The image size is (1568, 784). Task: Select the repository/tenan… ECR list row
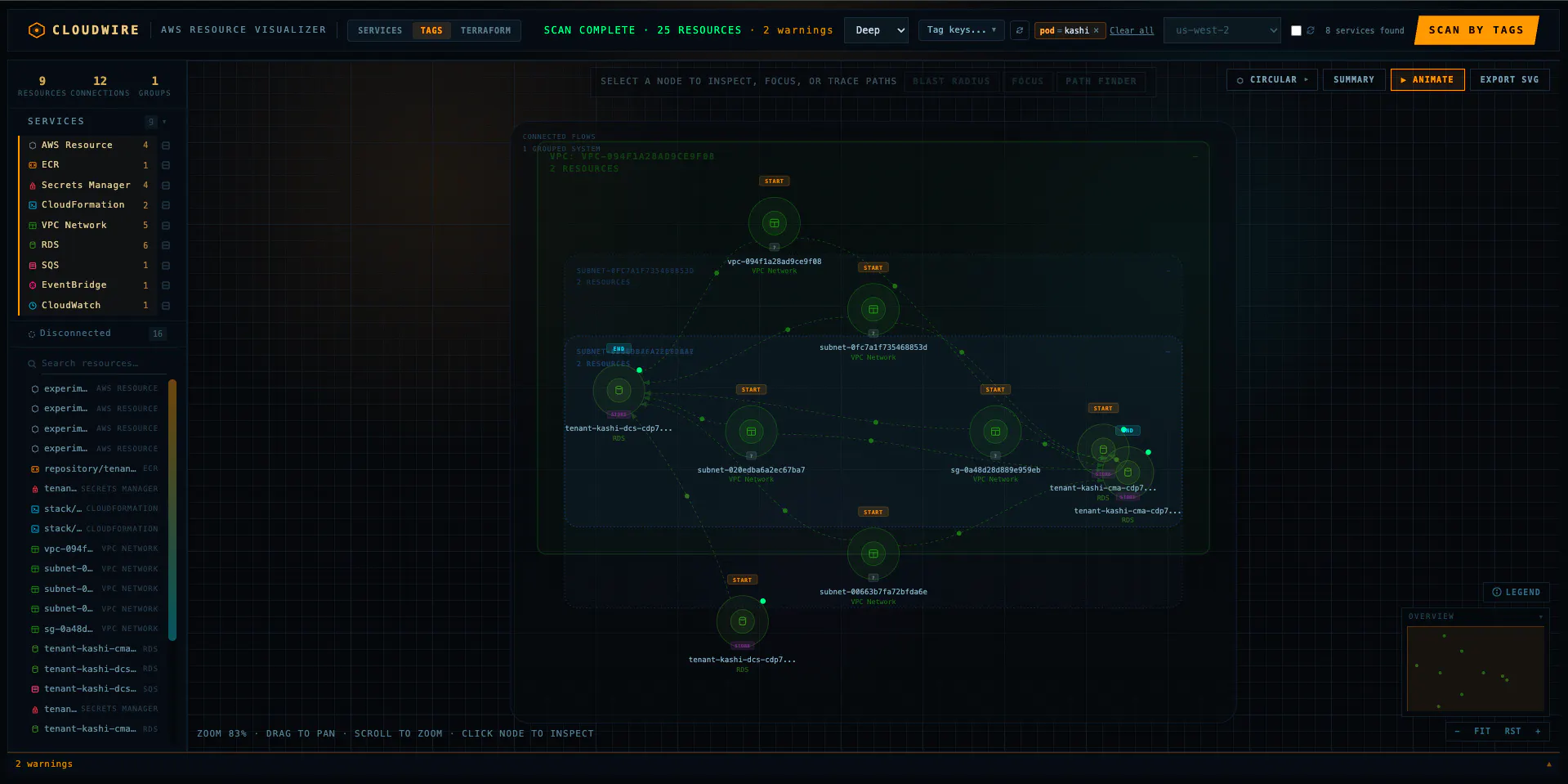coord(95,469)
